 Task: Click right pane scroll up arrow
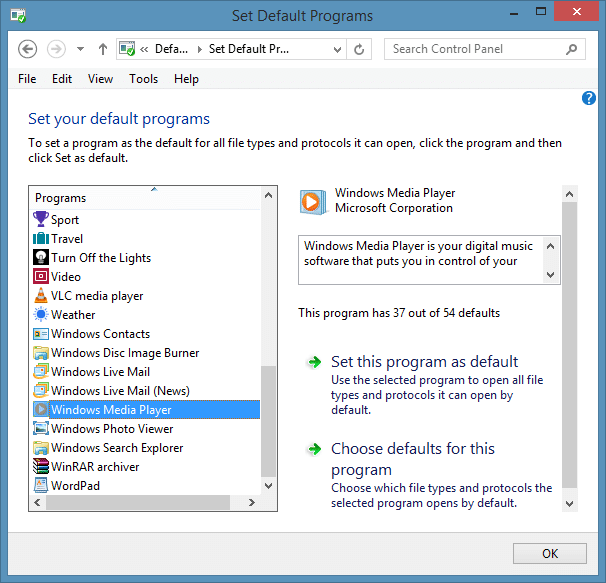click(x=569, y=194)
